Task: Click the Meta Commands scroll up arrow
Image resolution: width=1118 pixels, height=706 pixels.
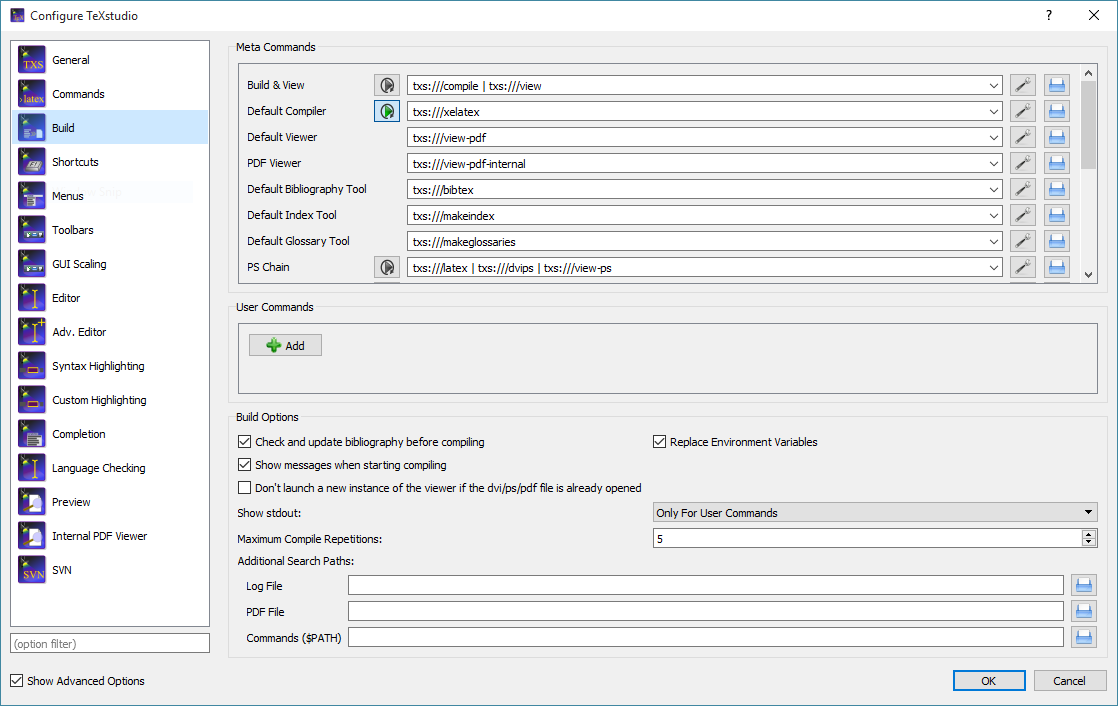Action: coord(1088,73)
